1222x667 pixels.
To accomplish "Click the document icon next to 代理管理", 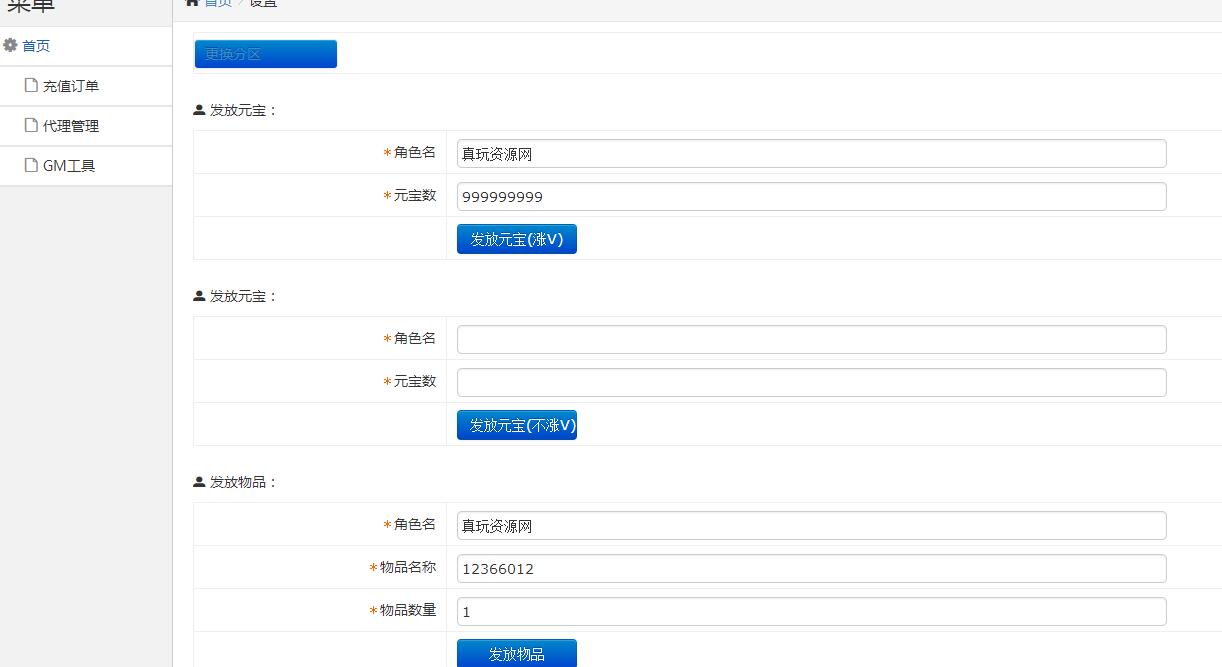I will coord(32,125).
